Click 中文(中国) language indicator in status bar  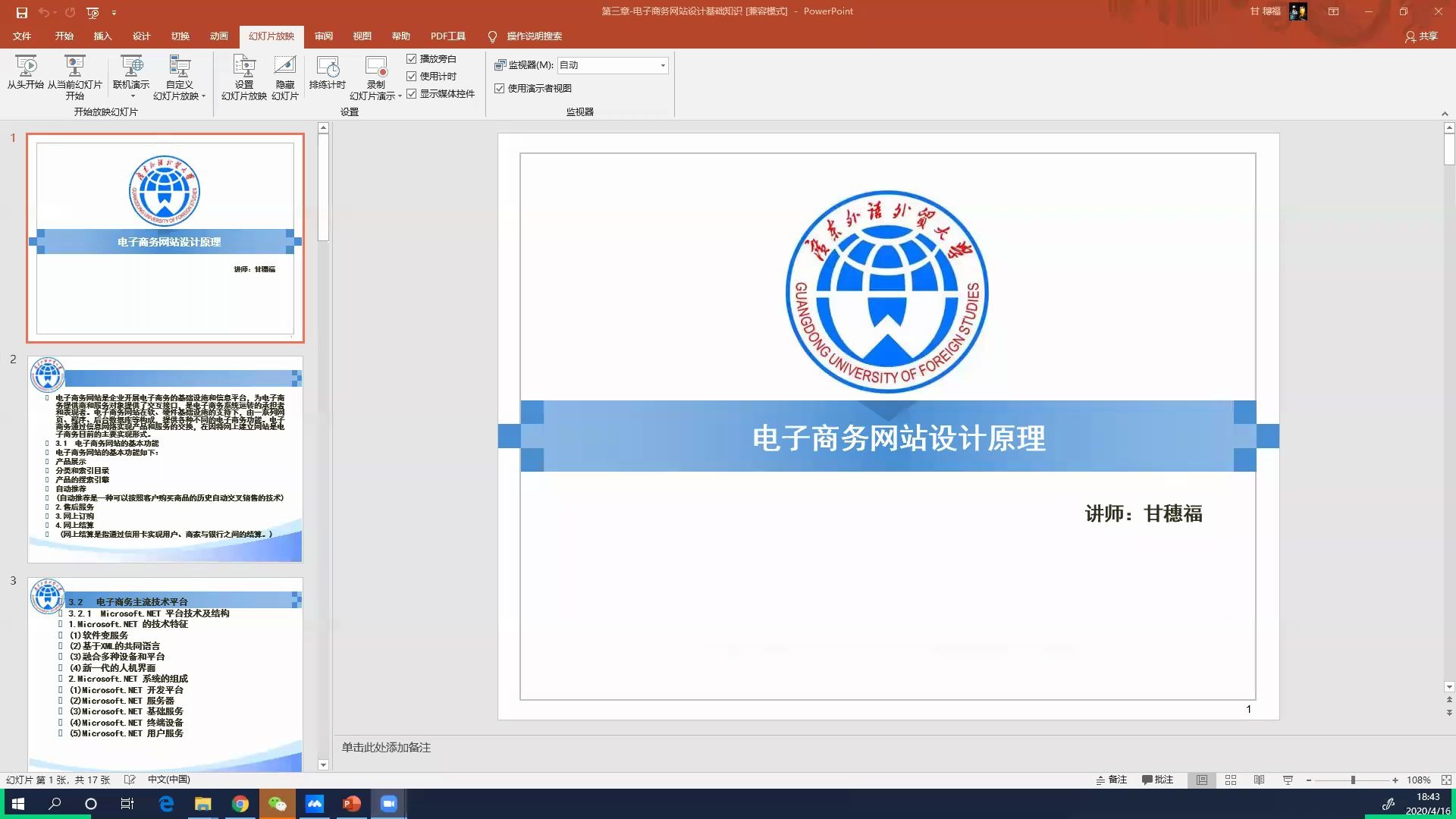(168, 780)
